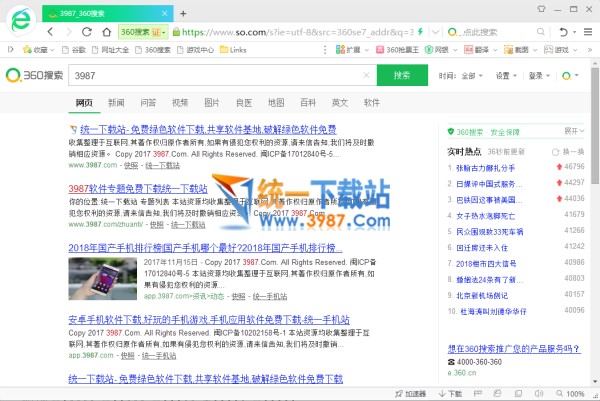Viewport: 600px width, 401px height.
Task: Click the 360搜索 logo
Action: click(x=34, y=75)
